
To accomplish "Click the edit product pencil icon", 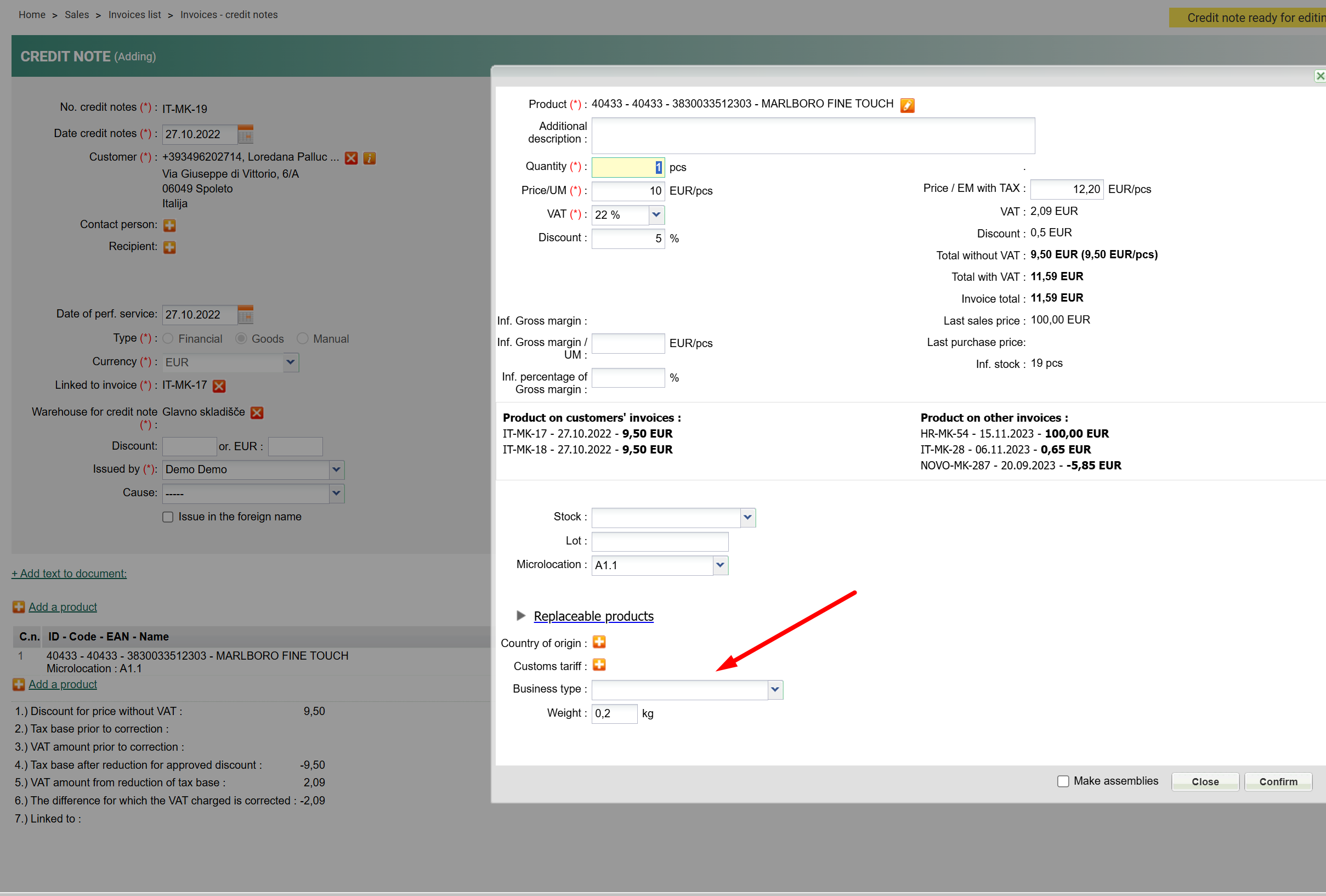I will point(906,105).
